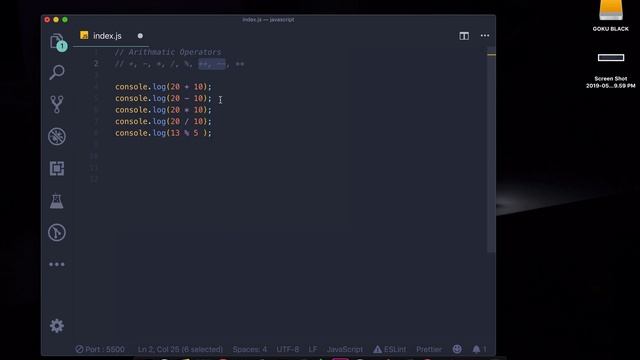This screenshot has height=360, width=640.
Task: Open the Test flask icon in activity bar
Action: pyautogui.click(x=57, y=201)
